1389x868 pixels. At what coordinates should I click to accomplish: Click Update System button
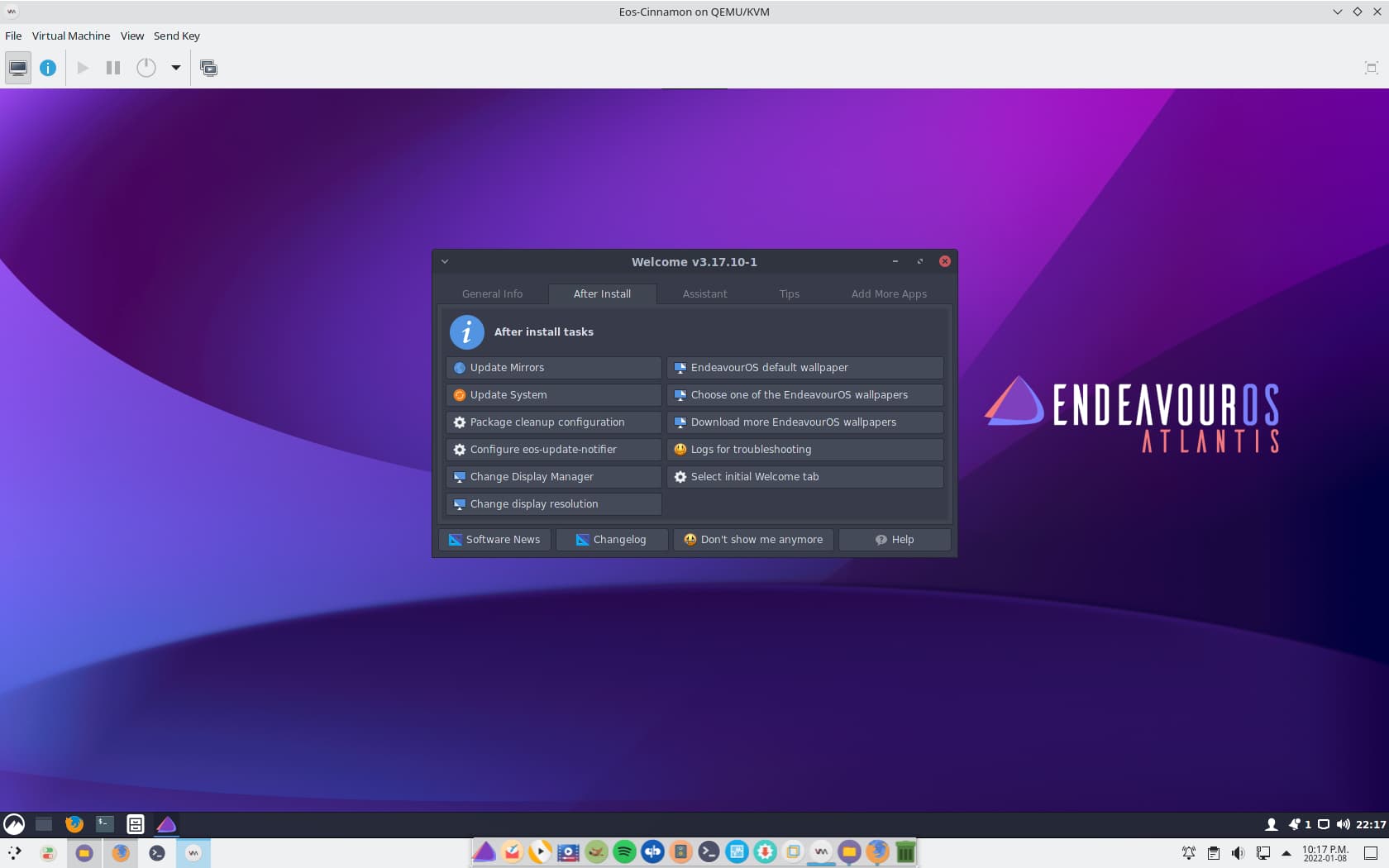[554, 395]
